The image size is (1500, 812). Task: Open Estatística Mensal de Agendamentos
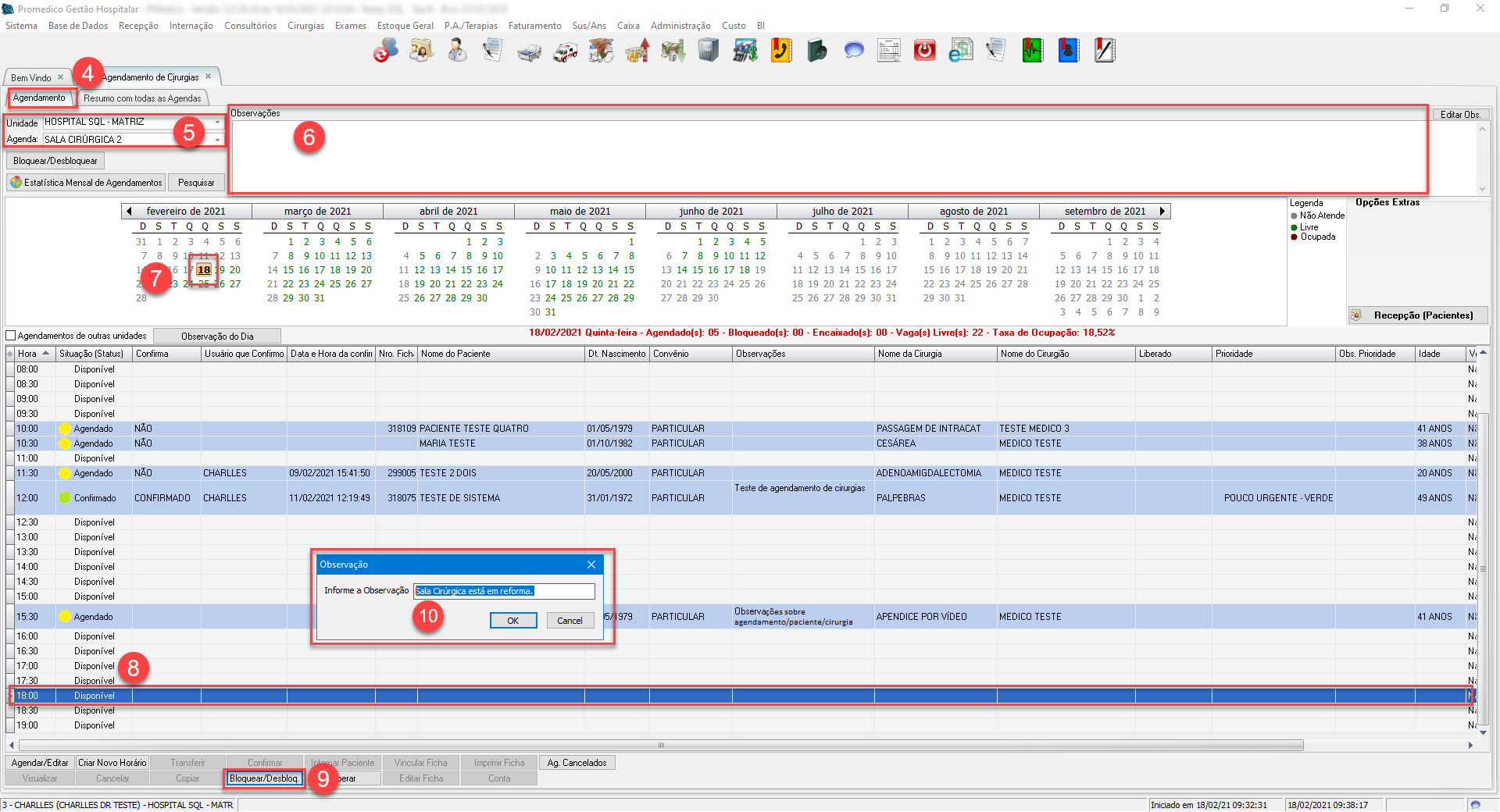[86, 183]
